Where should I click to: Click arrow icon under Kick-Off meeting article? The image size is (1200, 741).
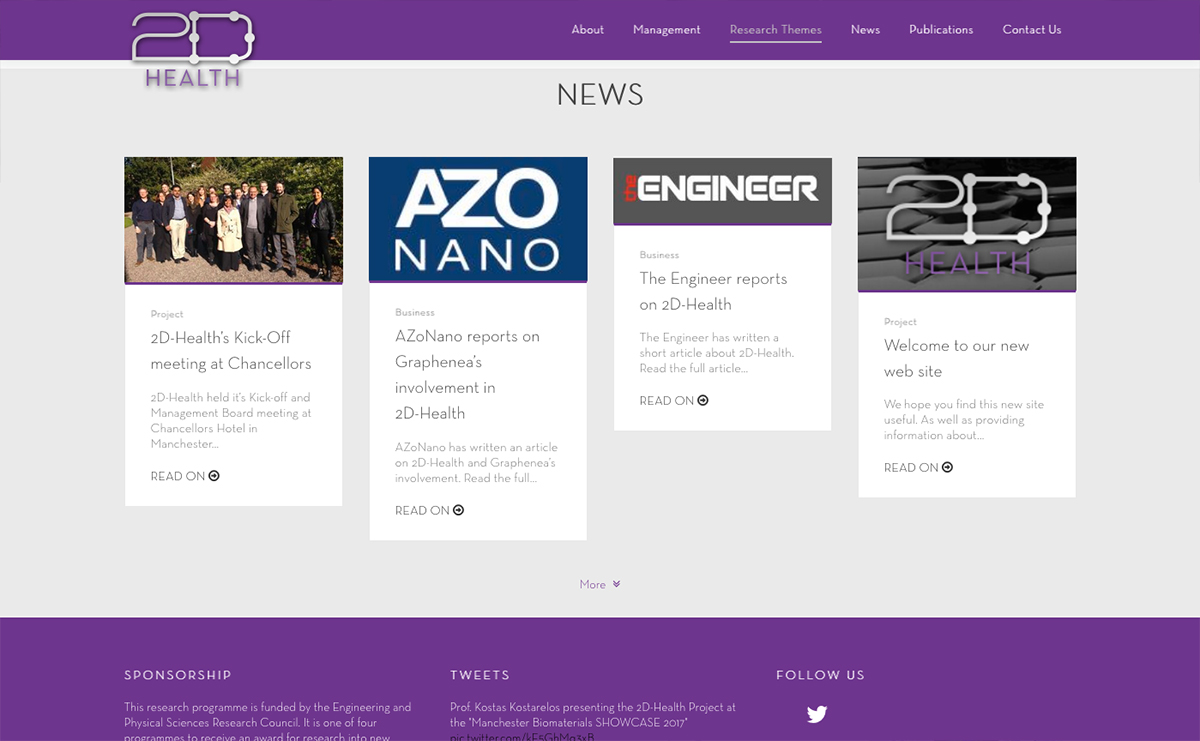(x=214, y=476)
